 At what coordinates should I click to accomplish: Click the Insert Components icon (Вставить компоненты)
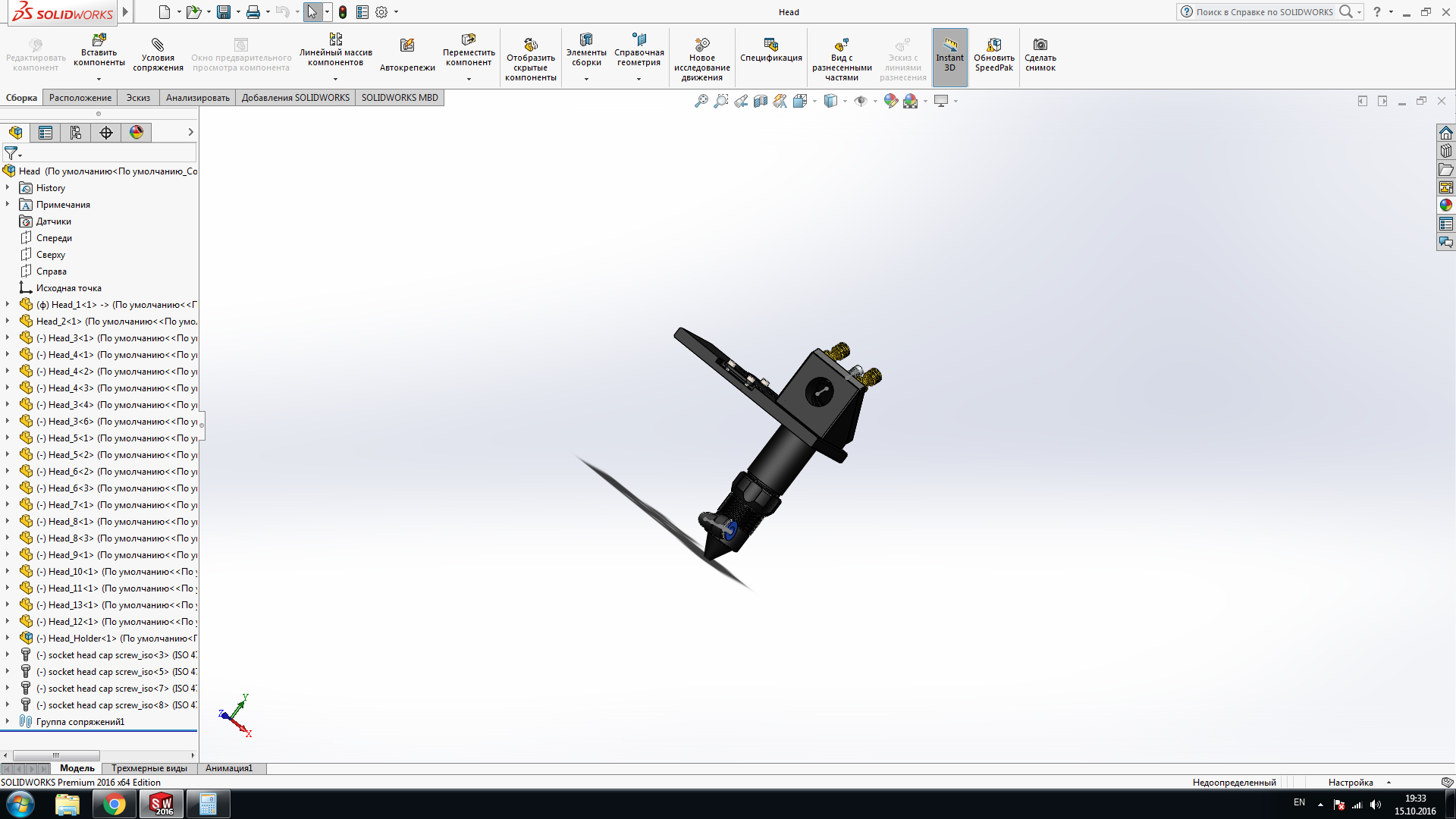[99, 40]
